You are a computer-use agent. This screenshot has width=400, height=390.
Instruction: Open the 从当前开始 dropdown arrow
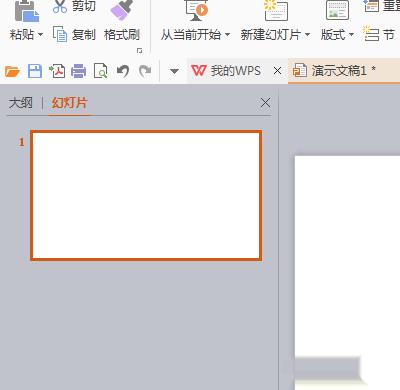227,34
